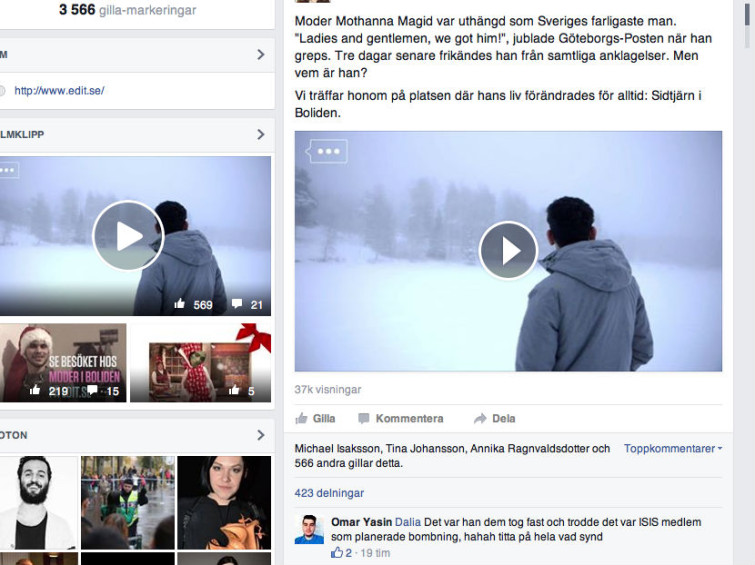Toggle Gilla to like the post
The width and height of the screenshot is (755, 565).
pyautogui.click(x=315, y=418)
